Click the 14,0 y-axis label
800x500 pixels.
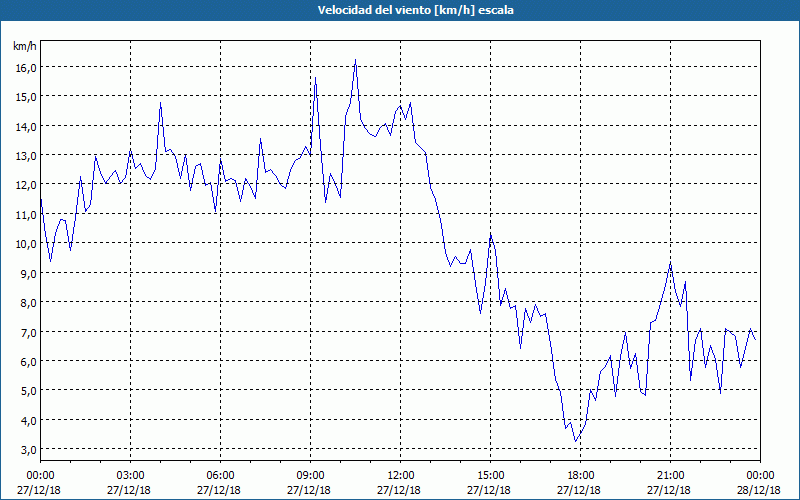click(24, 127)
